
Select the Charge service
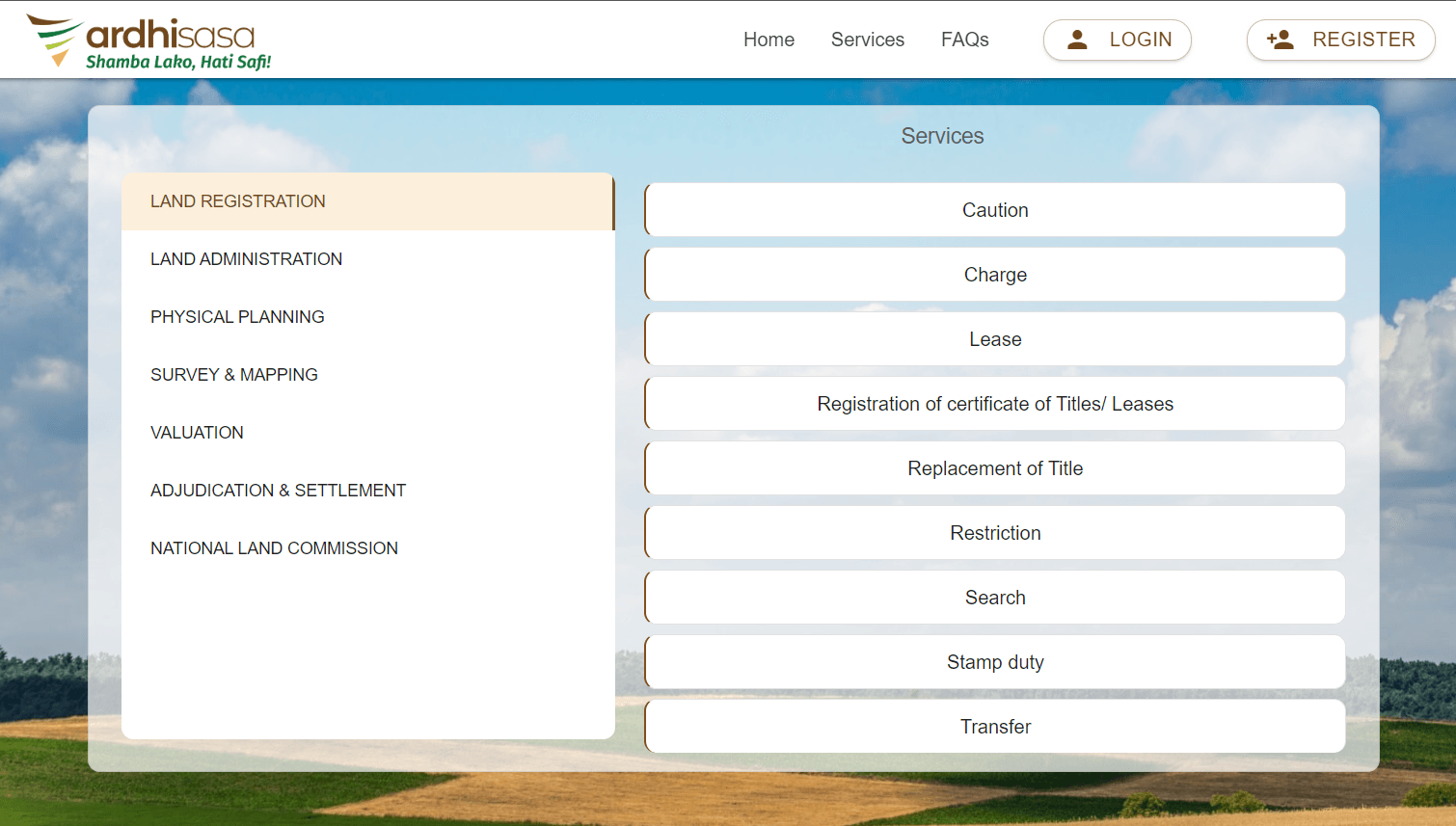[x=995, y=275]
